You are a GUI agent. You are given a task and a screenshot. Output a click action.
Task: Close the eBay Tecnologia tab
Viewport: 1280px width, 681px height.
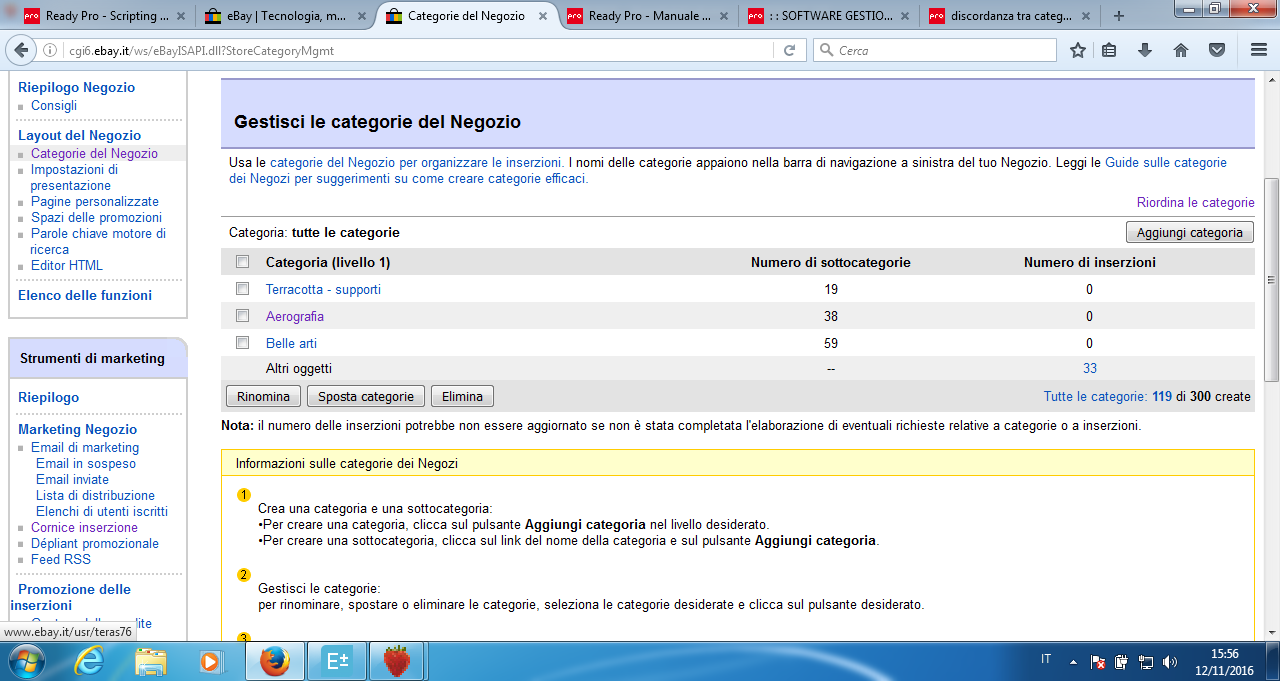[x=363, y=16]
